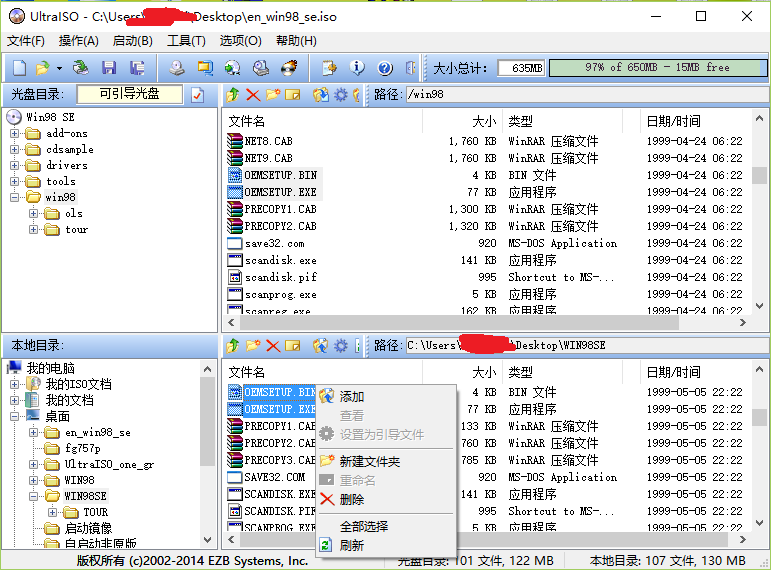771x570 pixels.
Task: Collapse the win98 folder node
Action: coord(14,197)
